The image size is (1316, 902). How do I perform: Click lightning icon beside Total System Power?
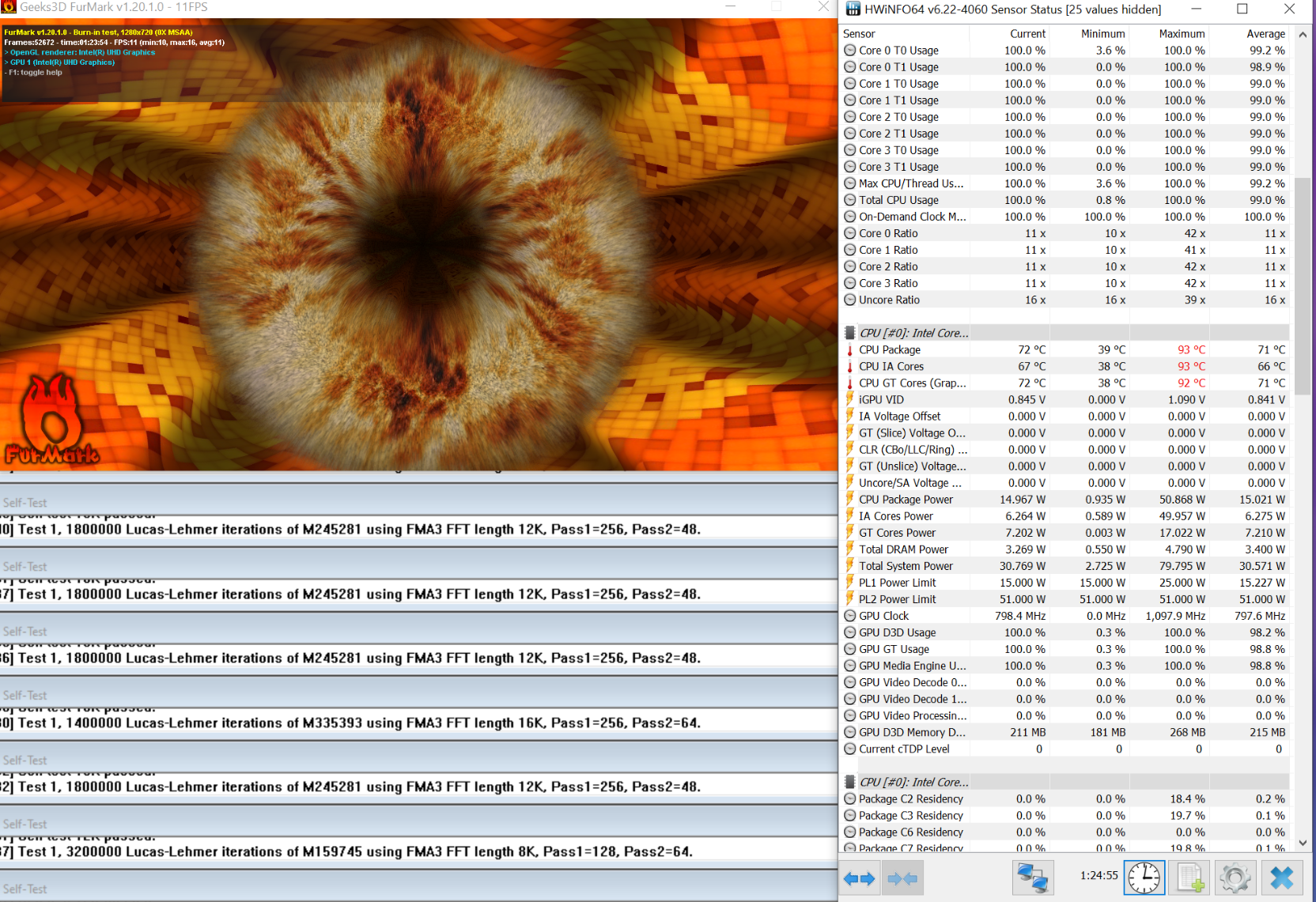(850, 565)
